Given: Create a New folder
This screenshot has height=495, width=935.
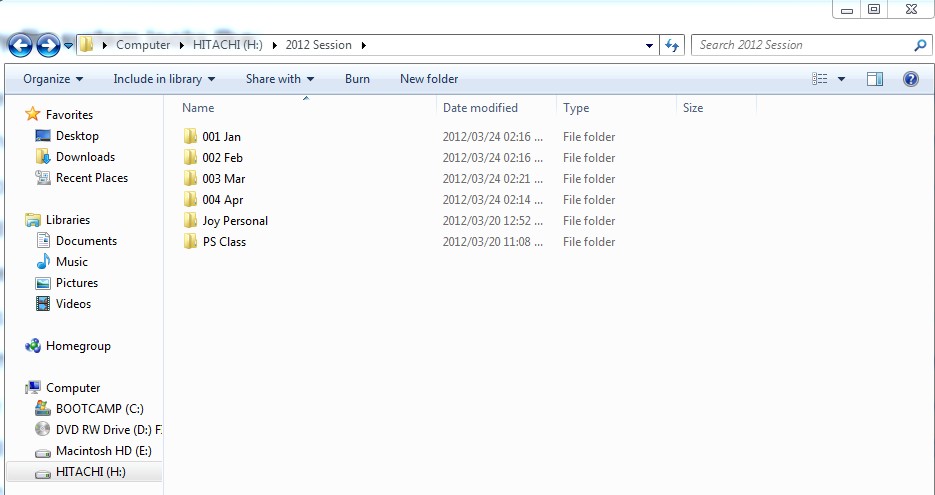Looking at the screenshot, I should (429, 79).
